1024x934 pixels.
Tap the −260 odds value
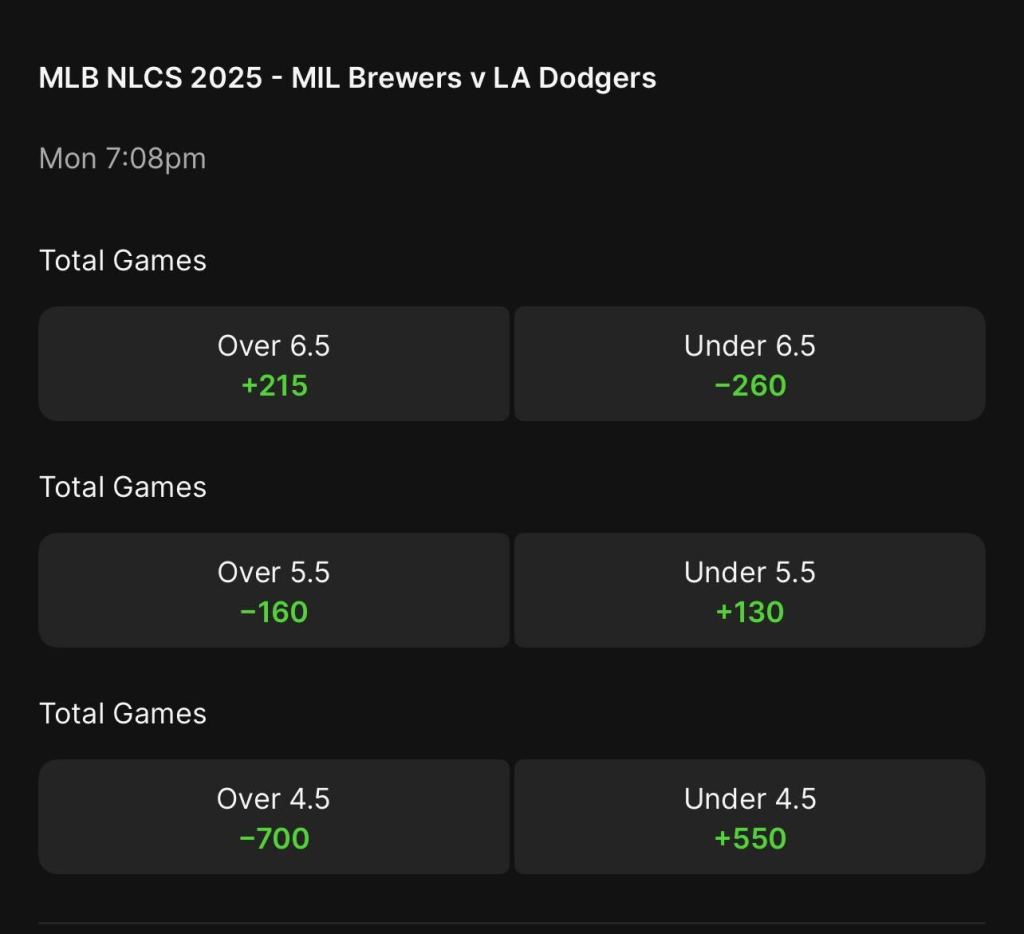pos(750,385)
